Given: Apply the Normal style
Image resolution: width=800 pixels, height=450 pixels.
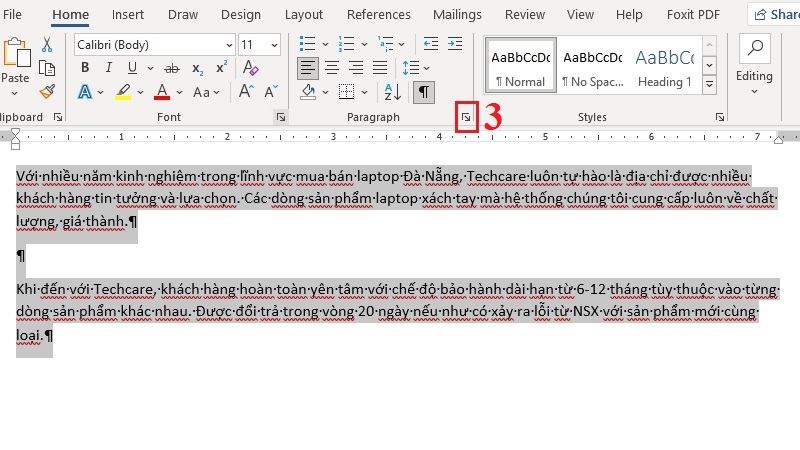Looking at the screenshot, I should [x=520, y=65].
